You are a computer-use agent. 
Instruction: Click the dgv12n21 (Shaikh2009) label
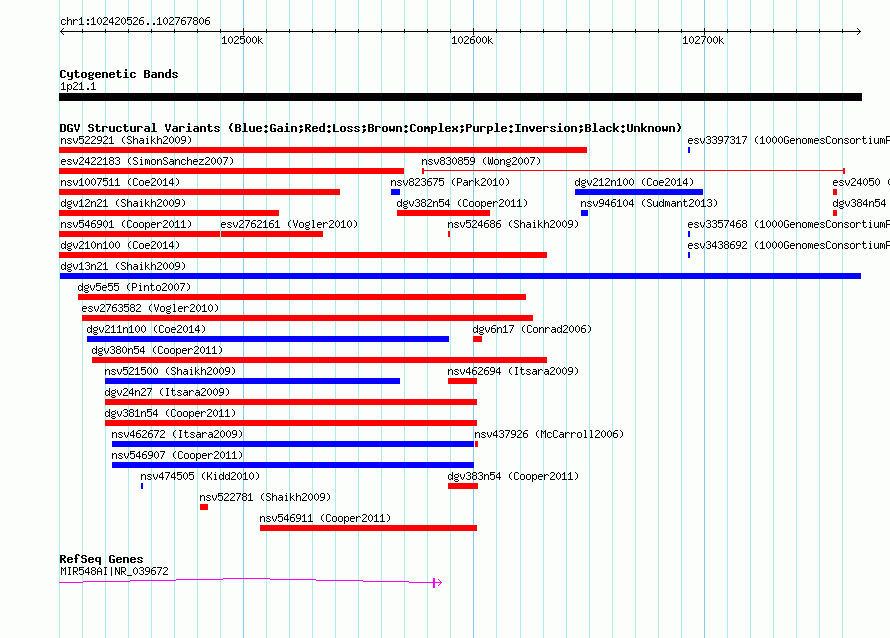coord(123,203)
